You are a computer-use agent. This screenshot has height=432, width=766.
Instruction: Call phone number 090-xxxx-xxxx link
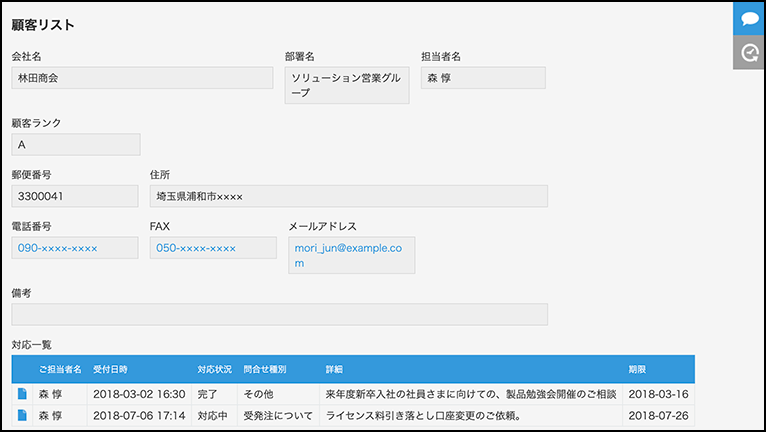[58, 248]
